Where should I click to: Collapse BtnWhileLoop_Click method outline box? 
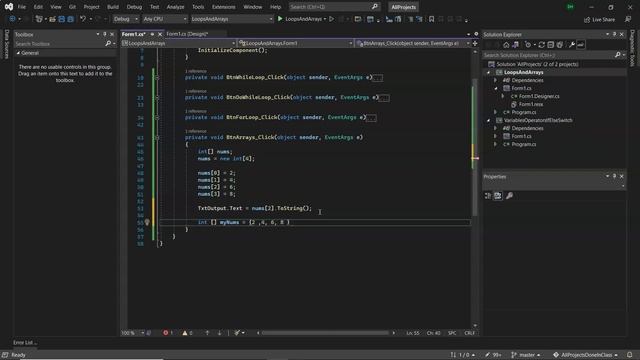click(157, 78)
